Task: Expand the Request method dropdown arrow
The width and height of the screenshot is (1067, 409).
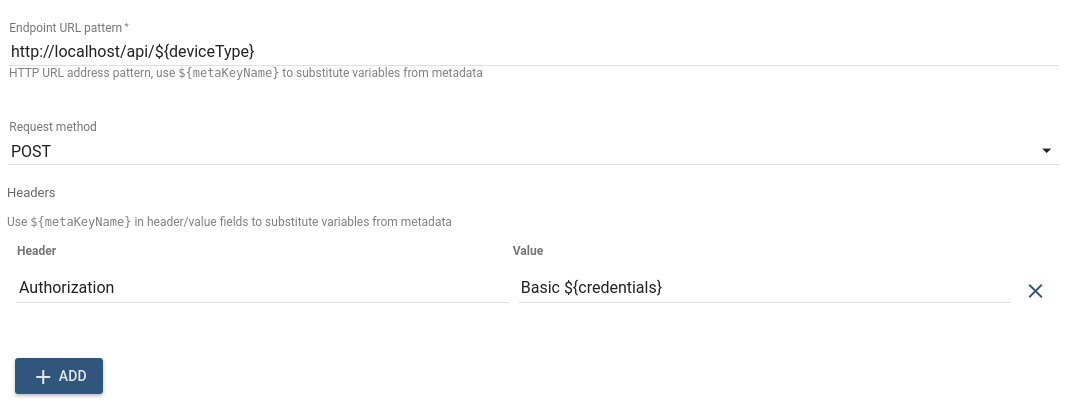Action: pos(1046,151)
